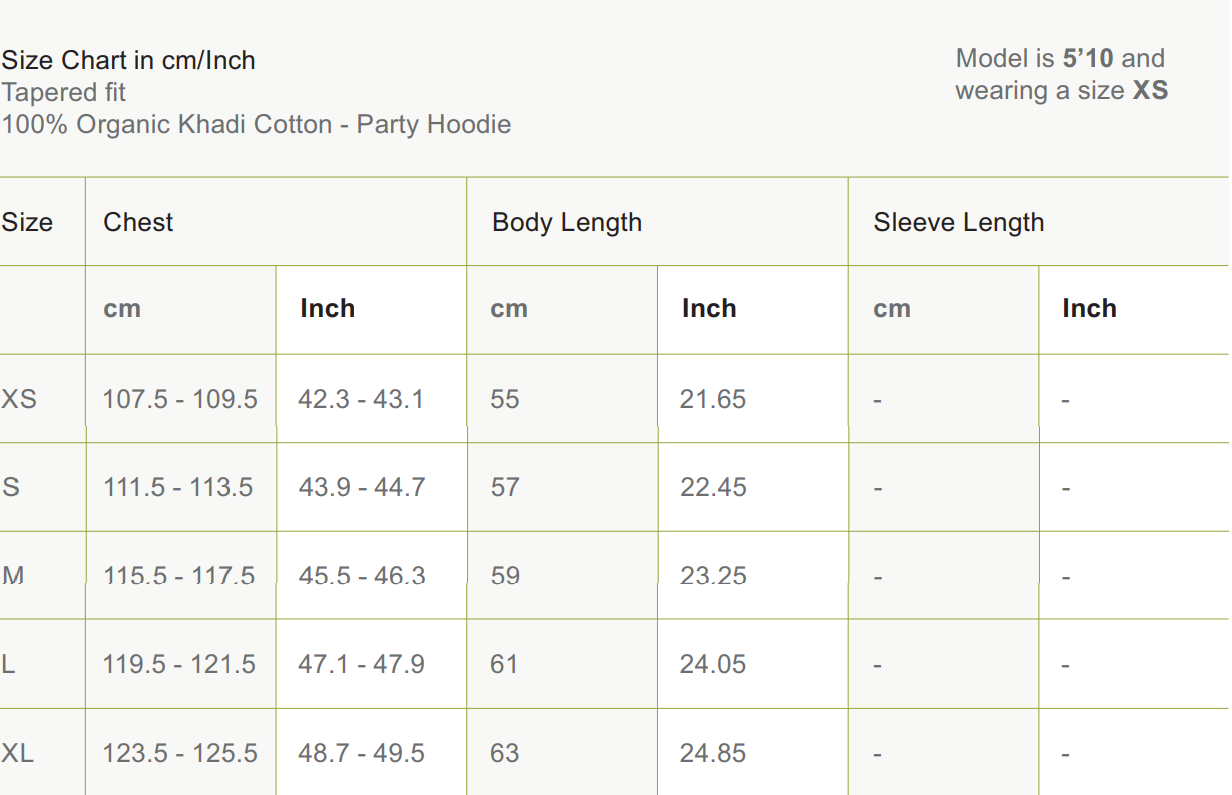Select chest value 115.5 - 117.5
The height and width of the screenshot is (795, 1232).
(x=180, y=576)
